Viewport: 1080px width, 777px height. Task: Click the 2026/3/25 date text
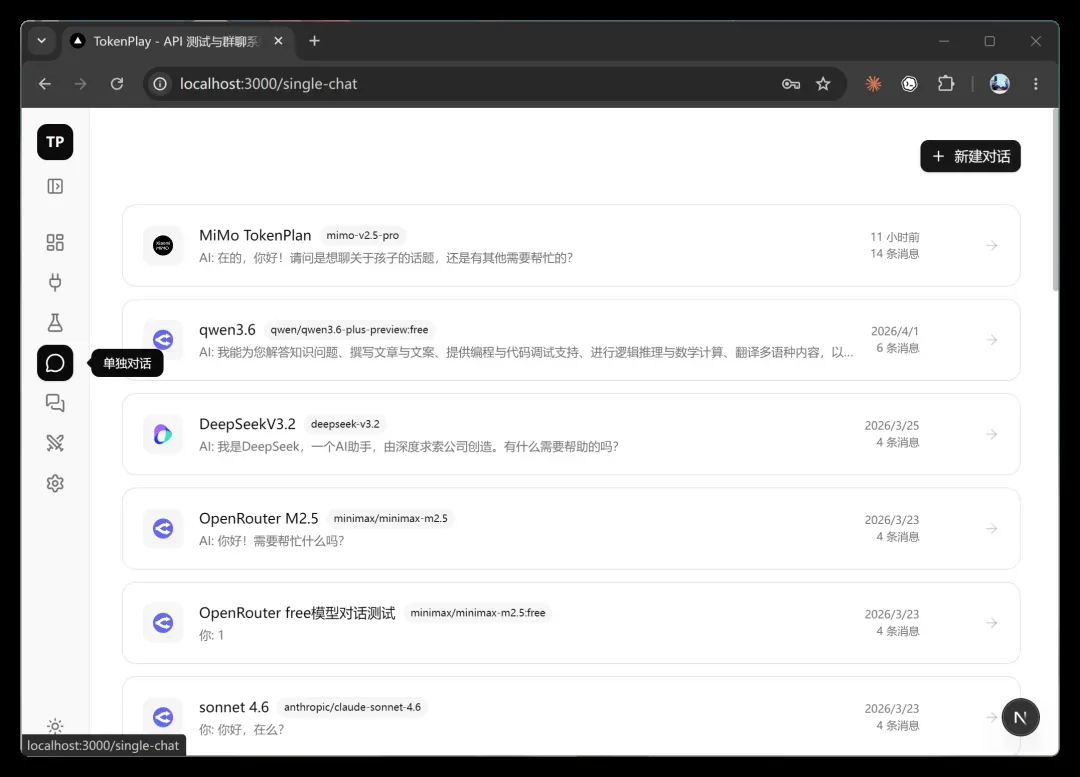892,426
